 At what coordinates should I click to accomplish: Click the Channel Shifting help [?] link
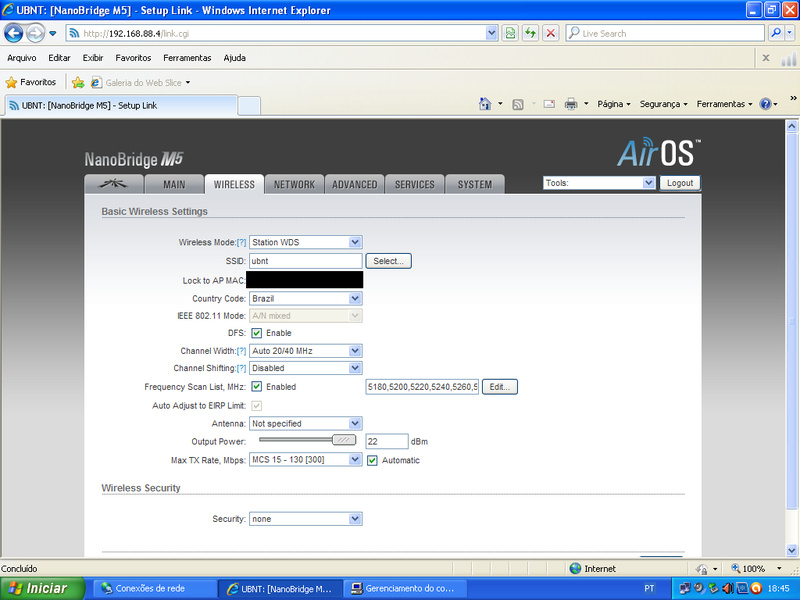pos(241,369)
